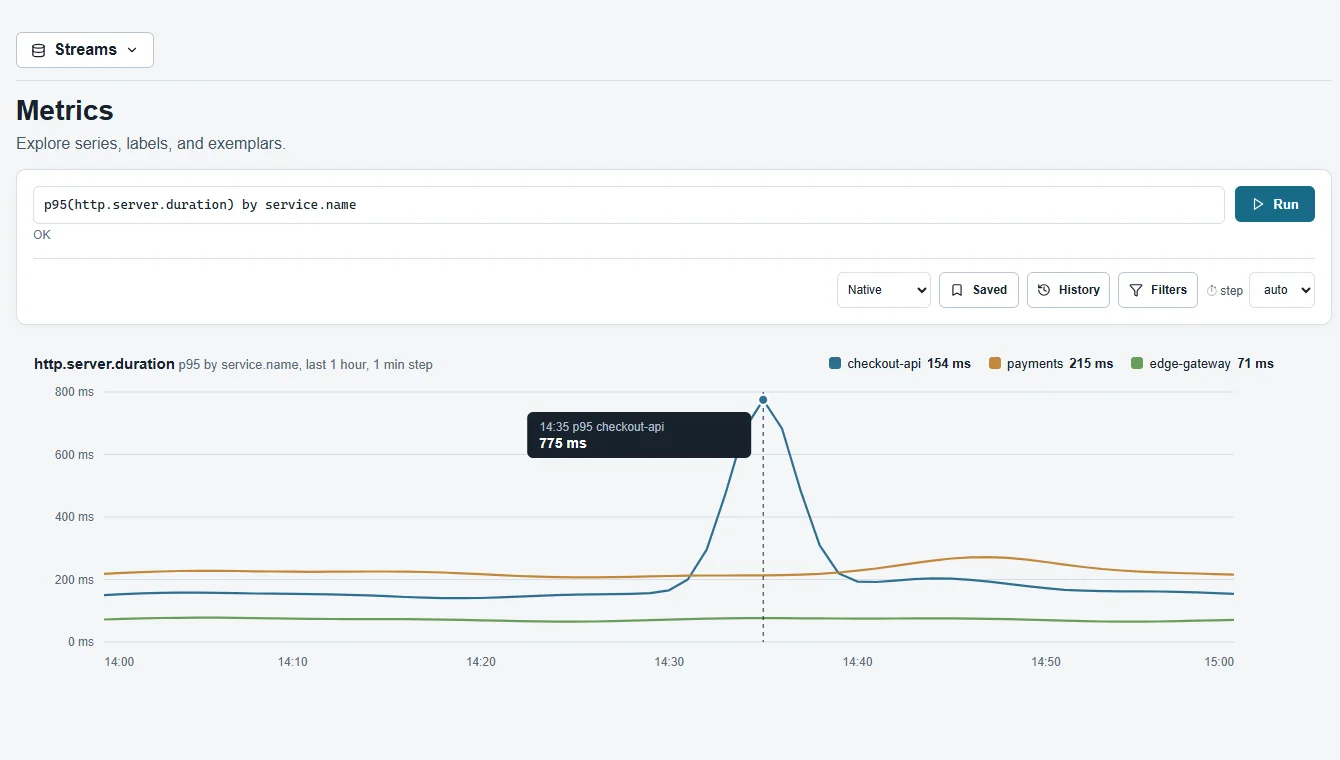This screenshot has height=760, width=1340.
Task: Click the 14:00 x-axis label
Action: [x=119, y=662]
